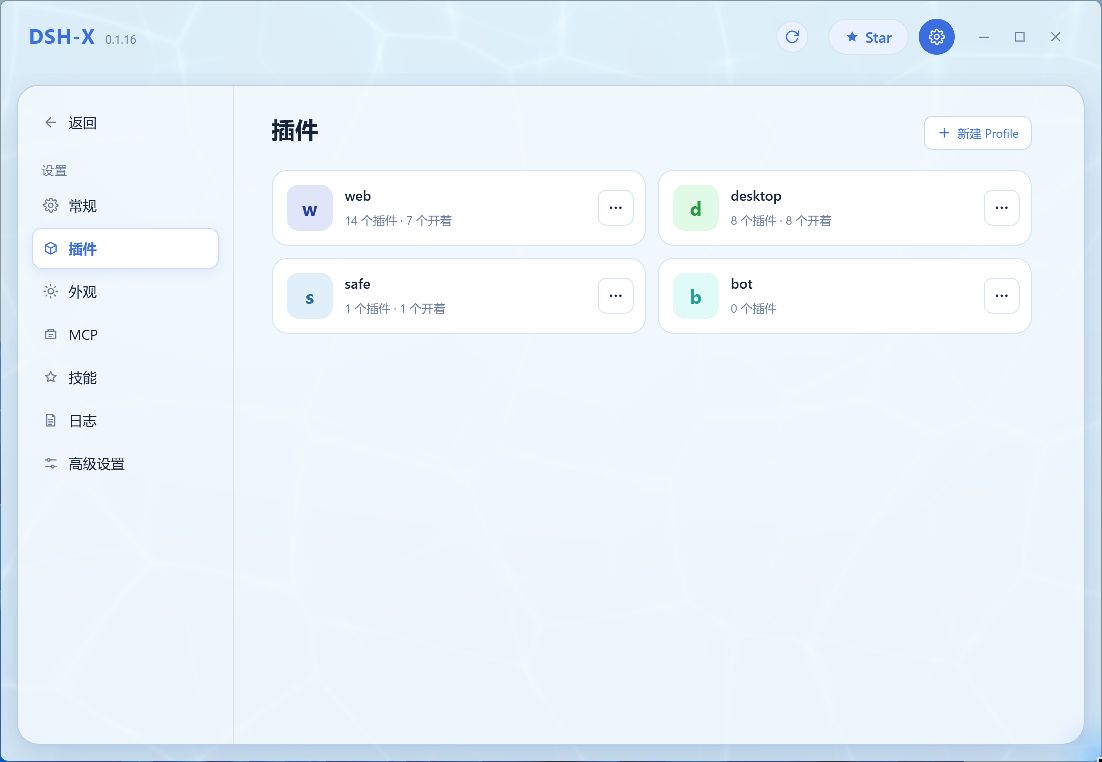The height and width of the screenshot is (762, 1102).
Task: Open 常规 general settings
Action: [126, 206]
